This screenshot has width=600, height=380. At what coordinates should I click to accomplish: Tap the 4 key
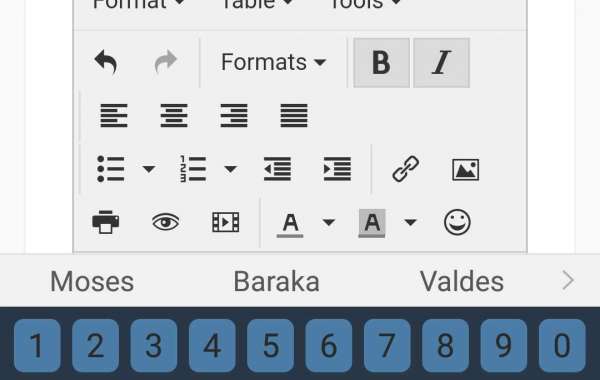point(212,346)
